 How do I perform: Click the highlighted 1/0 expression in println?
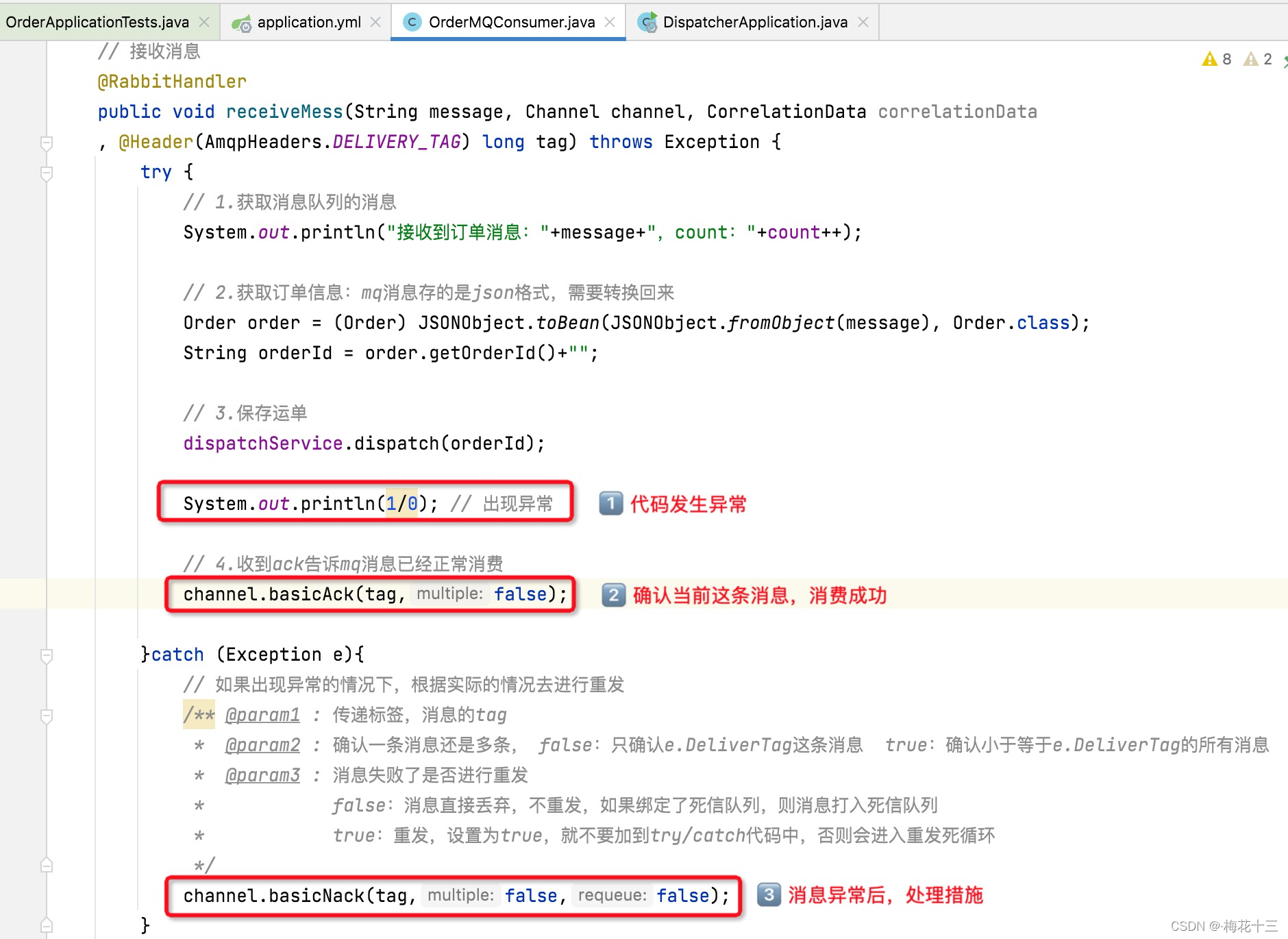point(401,503)
